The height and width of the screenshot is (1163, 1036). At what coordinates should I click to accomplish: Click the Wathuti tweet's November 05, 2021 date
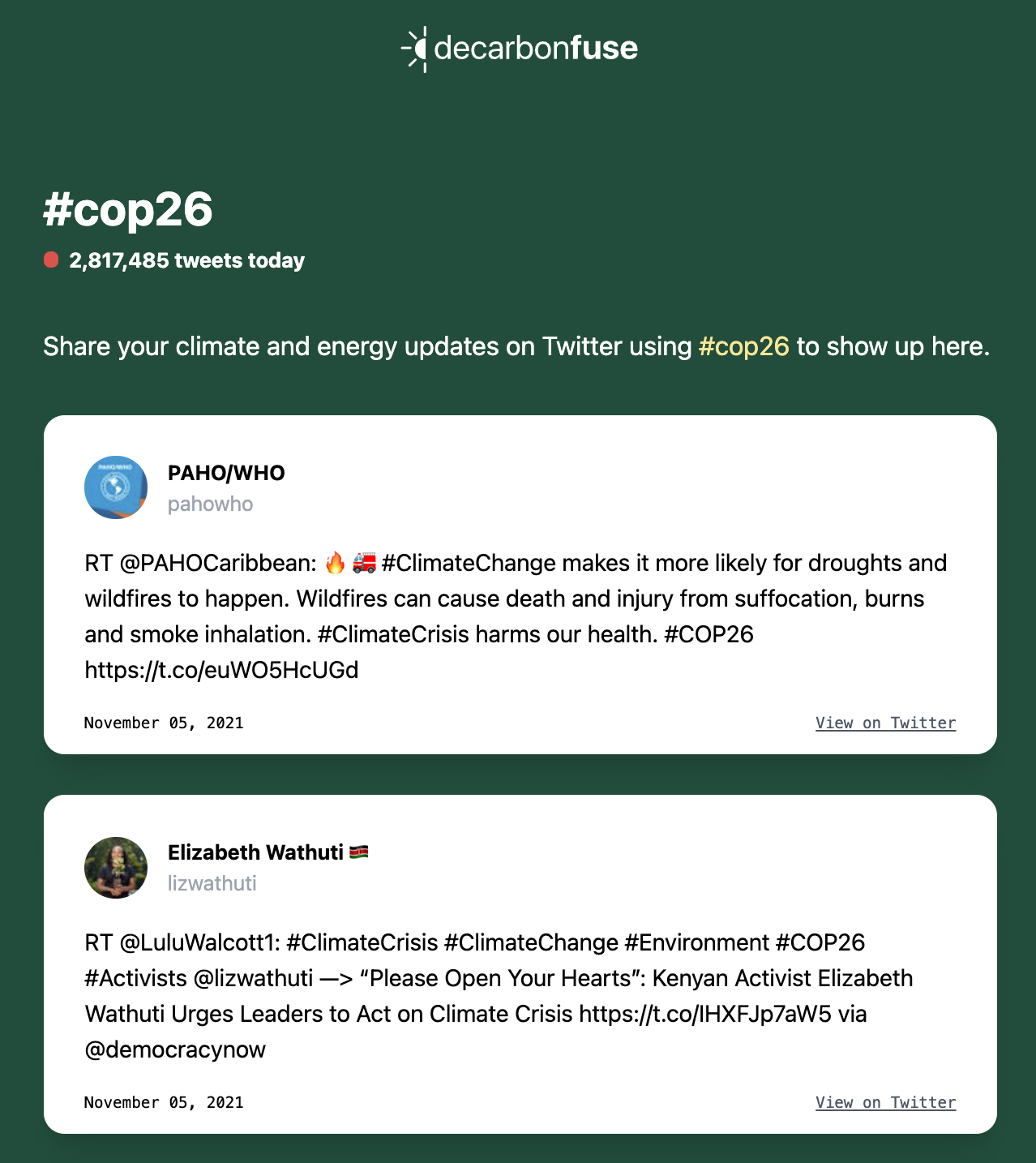[x=164, y=1102]
